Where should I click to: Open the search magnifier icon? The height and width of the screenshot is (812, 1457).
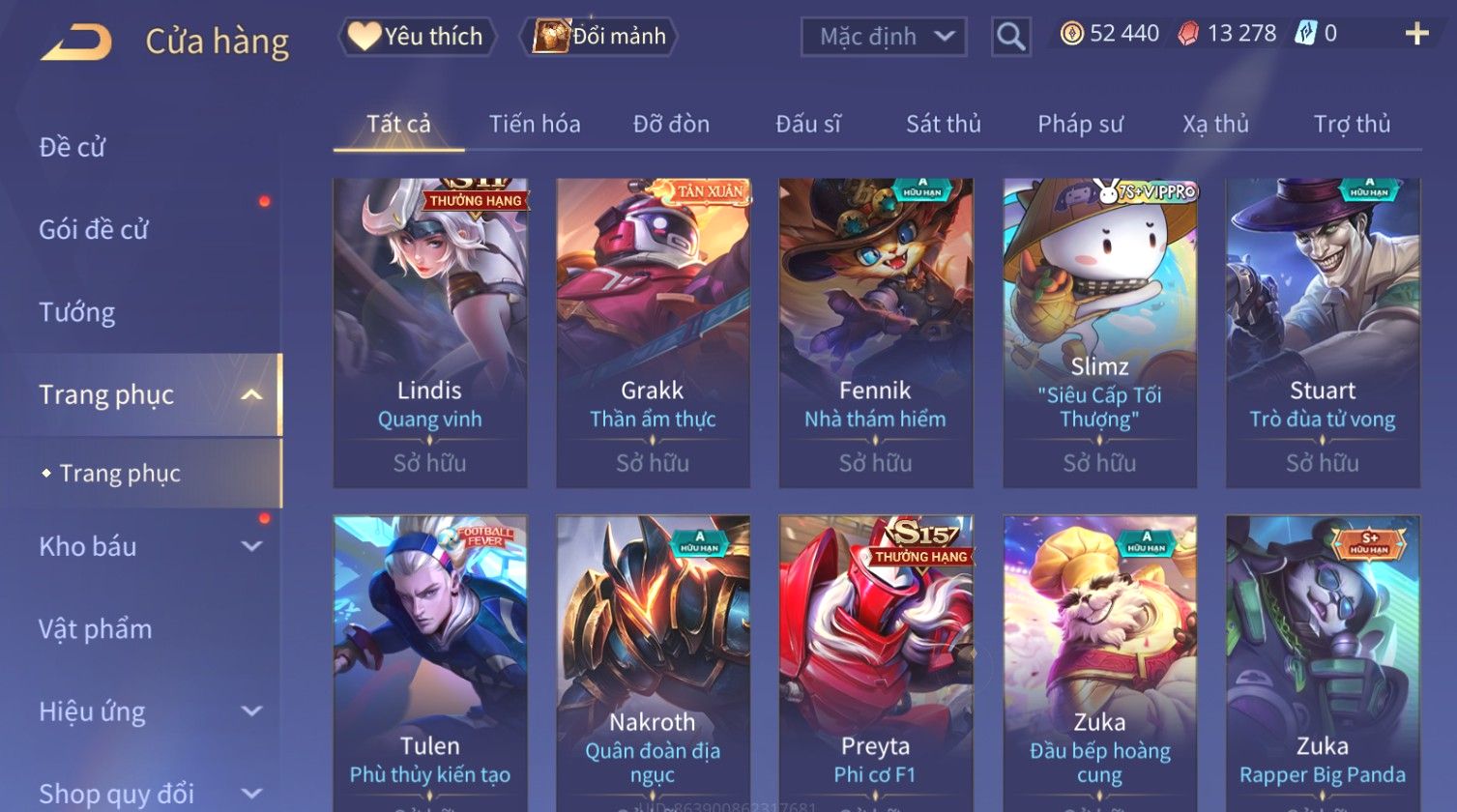tap(1010, 38)
